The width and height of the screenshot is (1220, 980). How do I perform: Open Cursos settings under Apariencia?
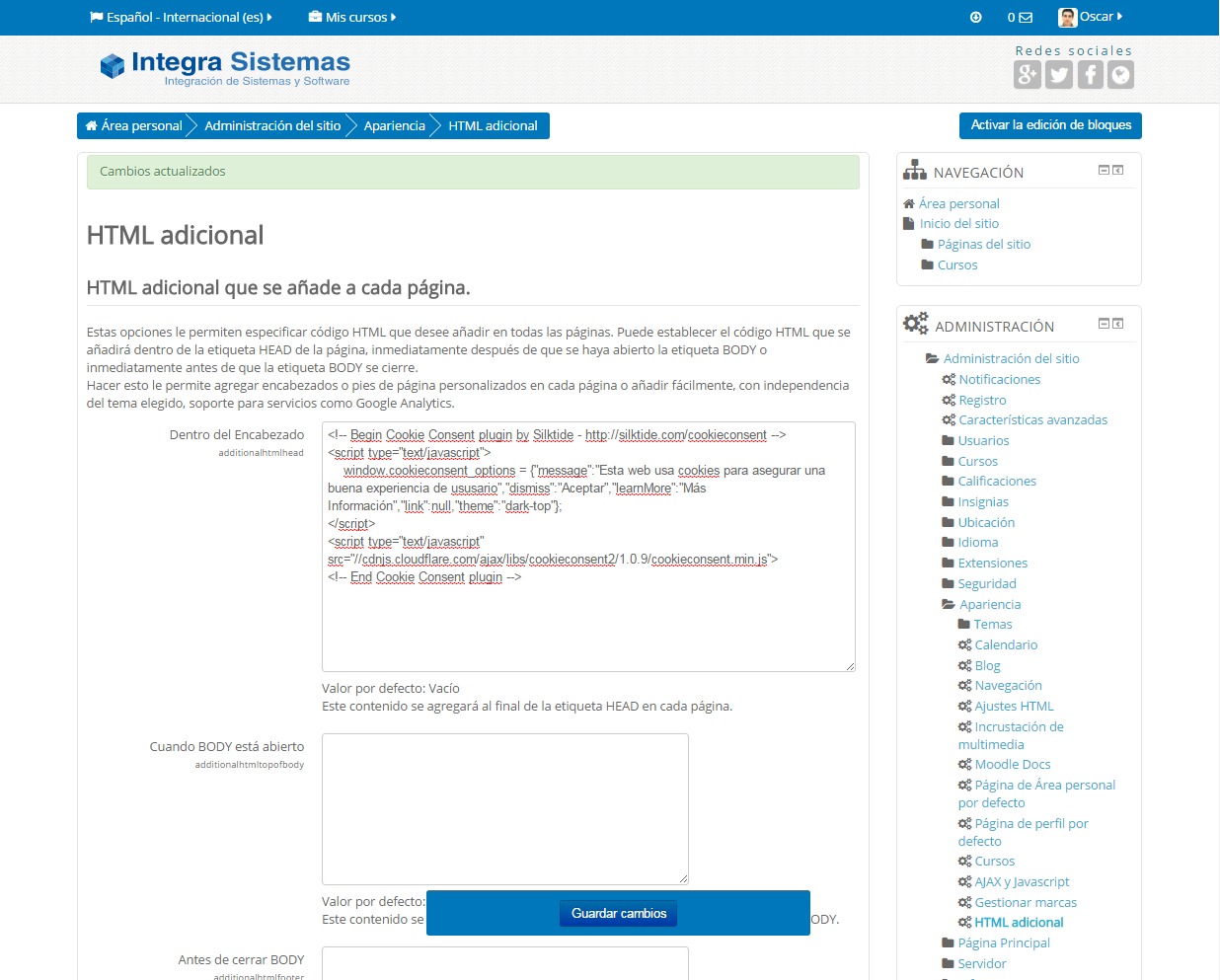pos(994,861)
